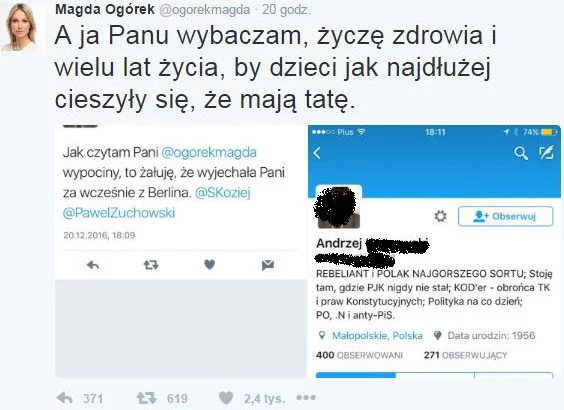Image resolution: width=564 pixels, height=410 pixels.
Task: Click the @PawelZuchowski mention
Action: [119, 213]
